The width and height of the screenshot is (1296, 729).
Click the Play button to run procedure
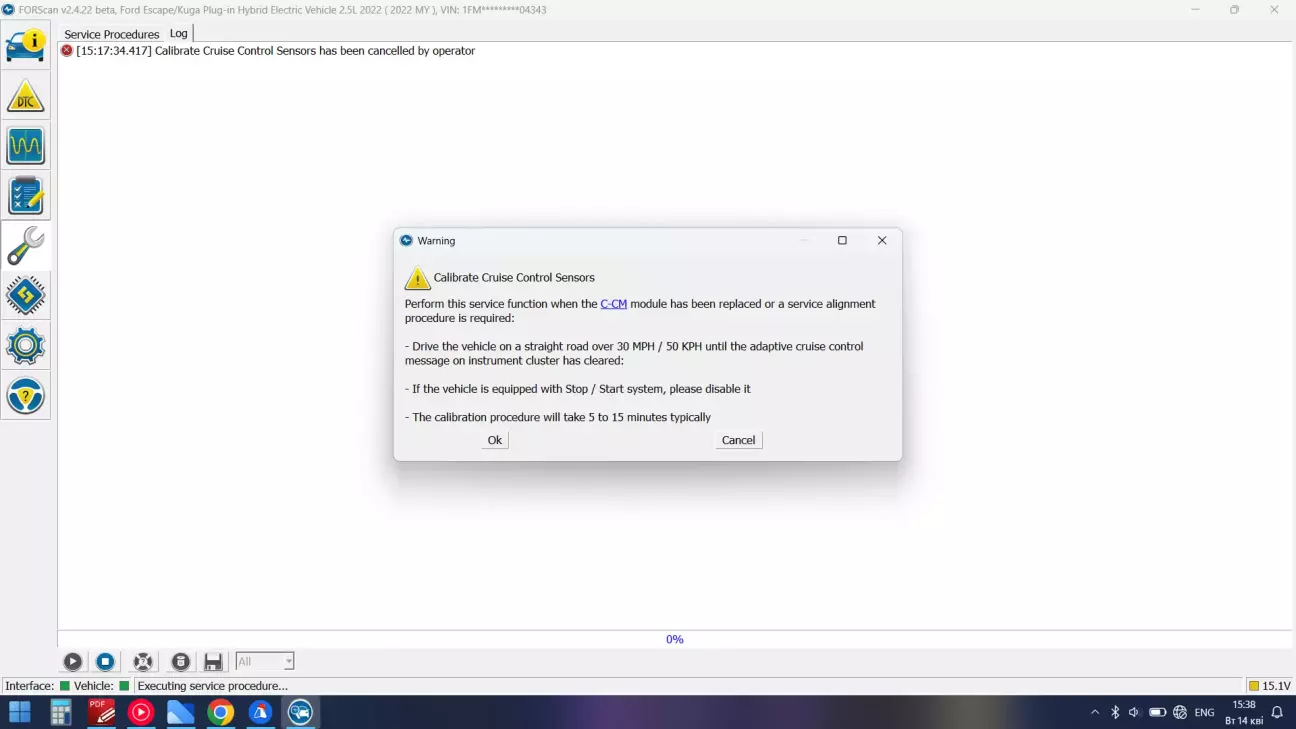(73, 662)
